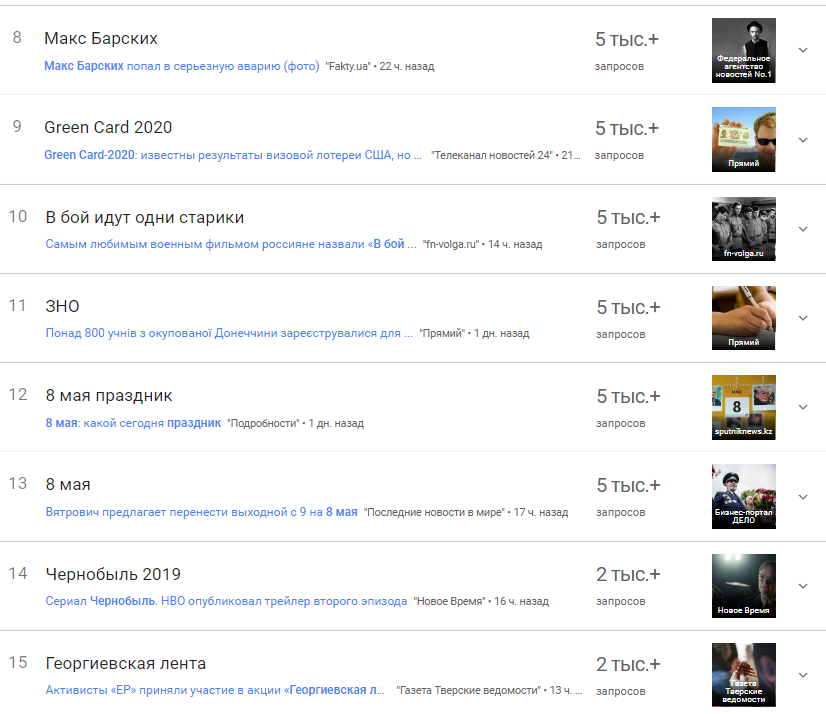Screen dimensions: 826x714
Task: Open the sputniknews.kz calendar thumbnail
Action: (743, 407)
